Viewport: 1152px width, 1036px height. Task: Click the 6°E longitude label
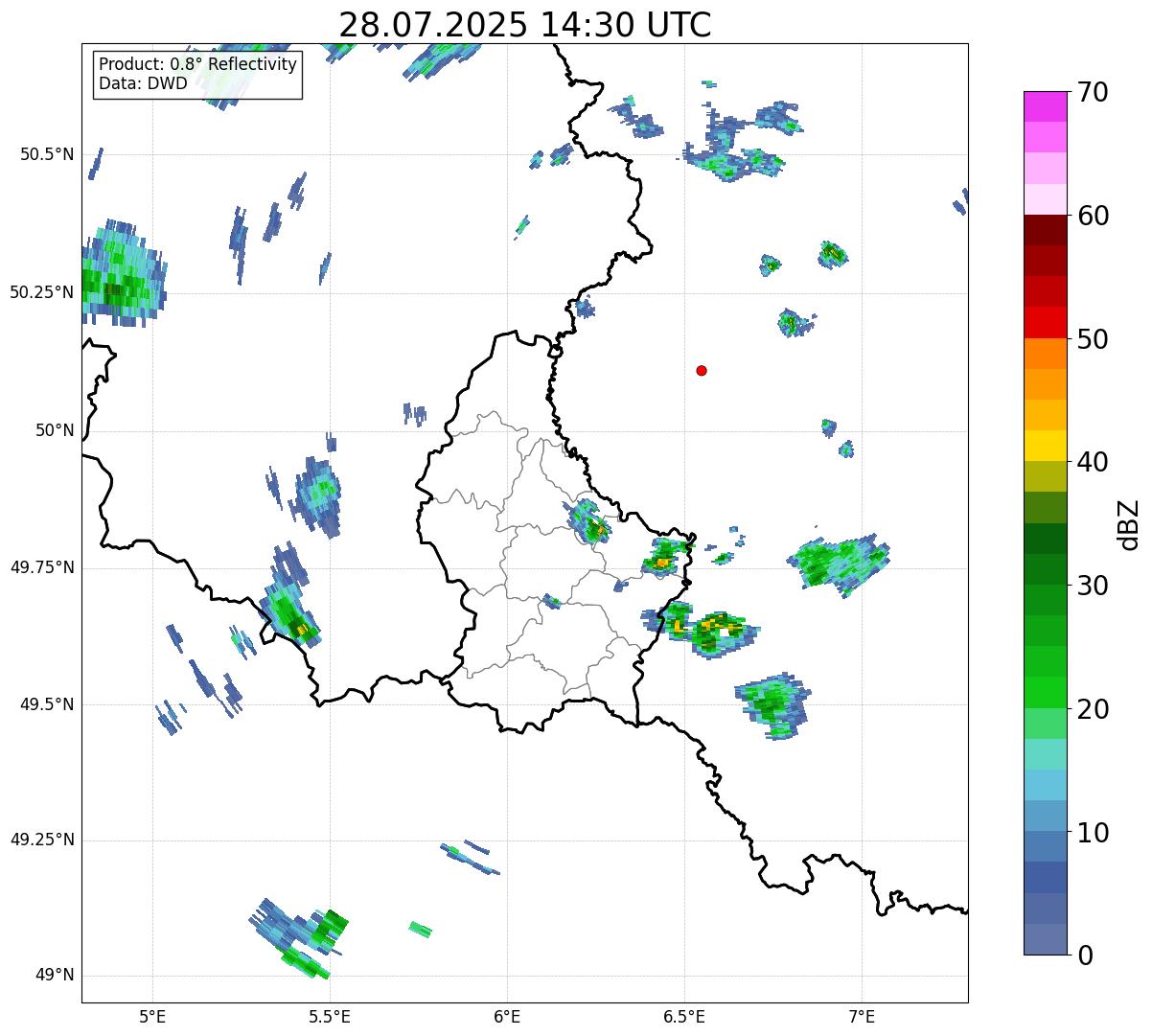(507, 1017)
